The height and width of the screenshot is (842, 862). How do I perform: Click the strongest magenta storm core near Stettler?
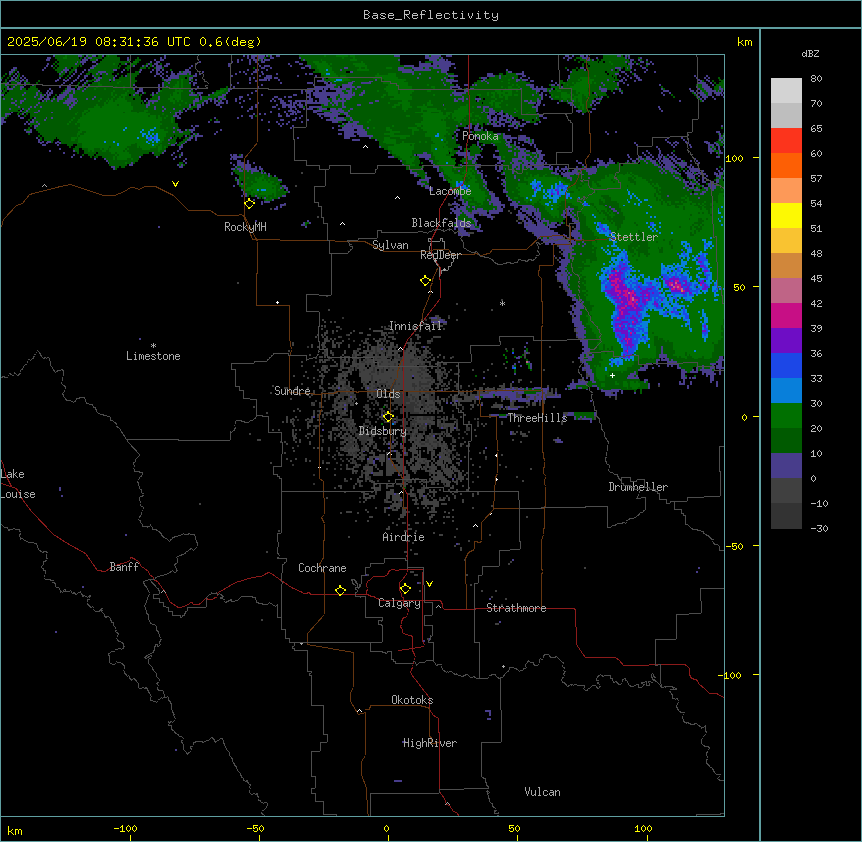[x=629, y=300]
